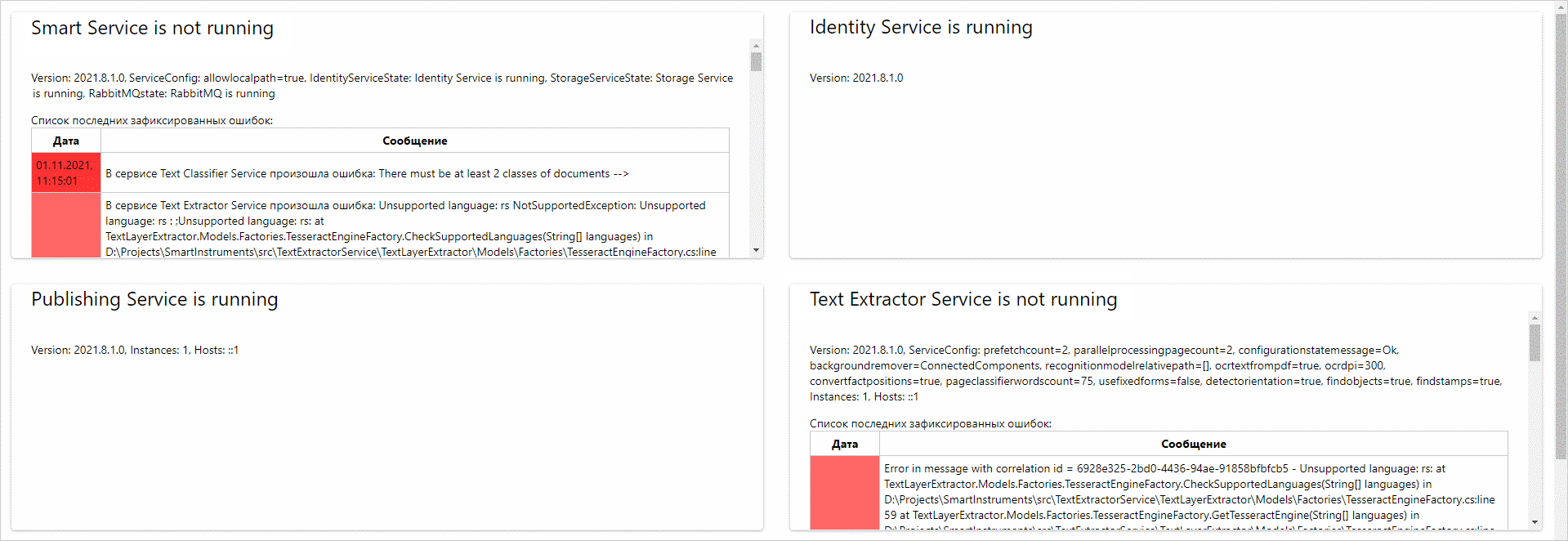This screenshot has width=1568, height=541.
Task: Select the red 01.11.2021 11:15:01 date cell
Action: [x=66, y=172]
